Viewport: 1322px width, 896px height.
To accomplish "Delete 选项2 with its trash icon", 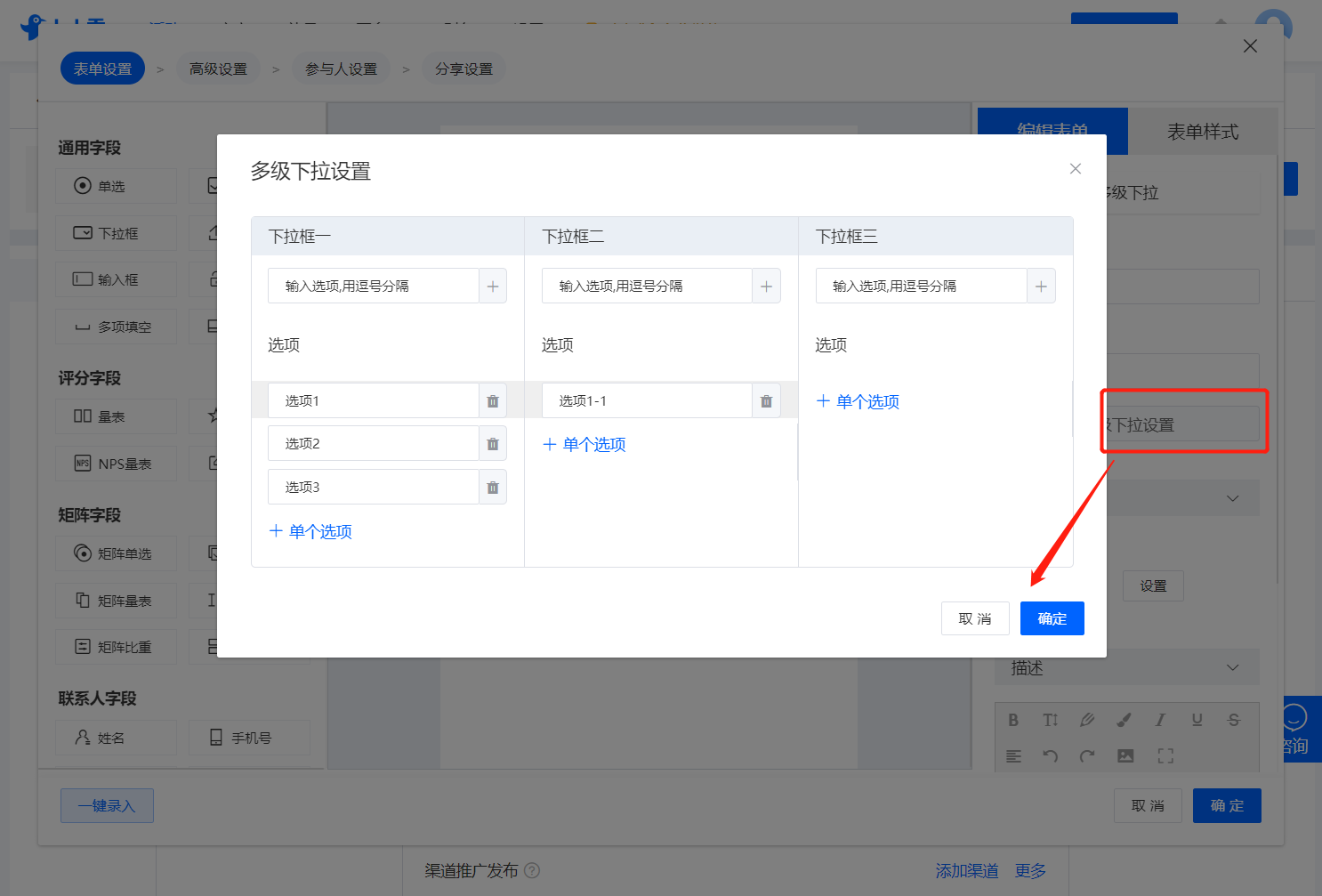I will (493, 444).
